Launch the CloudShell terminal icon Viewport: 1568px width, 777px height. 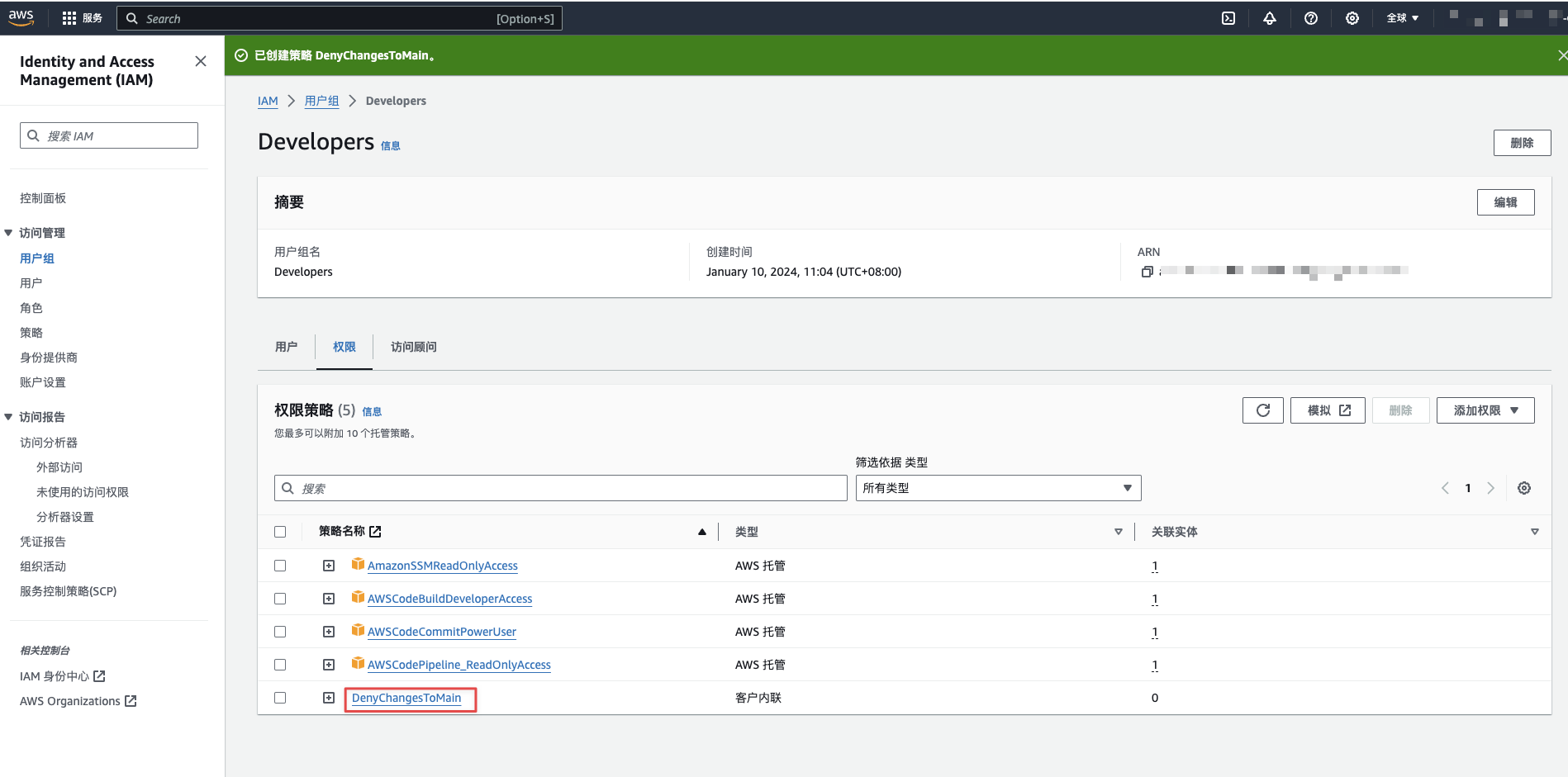pyautogui.click(x=1228, y=18)
